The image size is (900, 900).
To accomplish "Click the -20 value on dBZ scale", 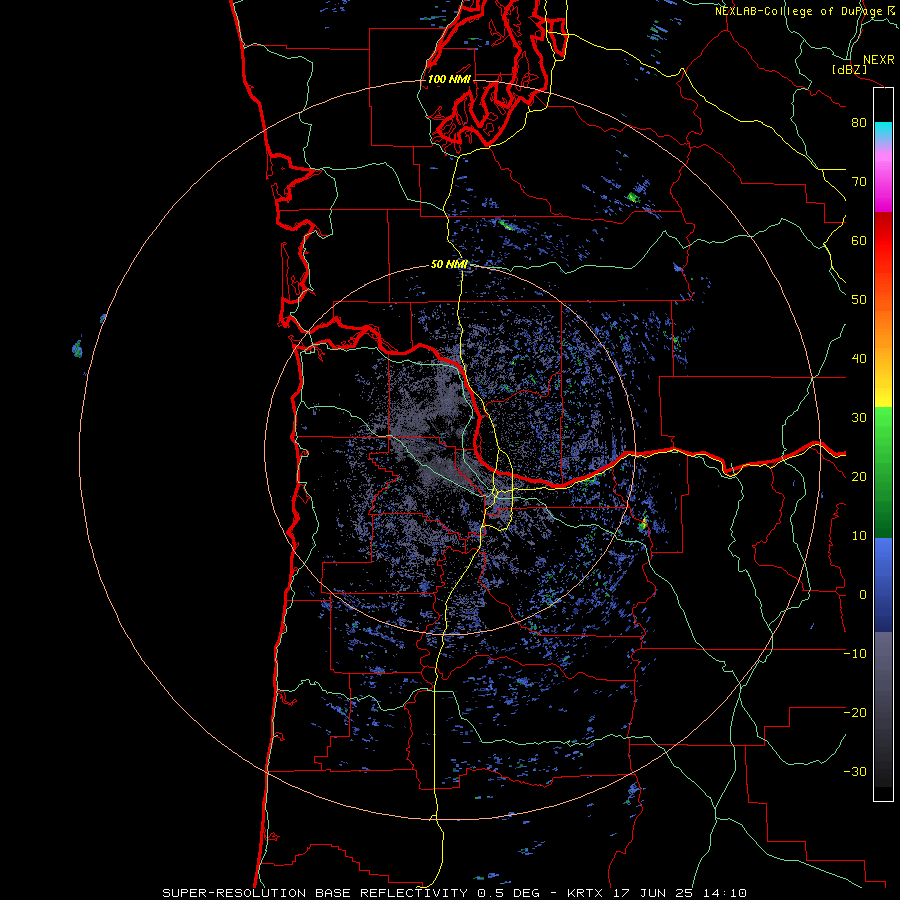I will (855, 713).
